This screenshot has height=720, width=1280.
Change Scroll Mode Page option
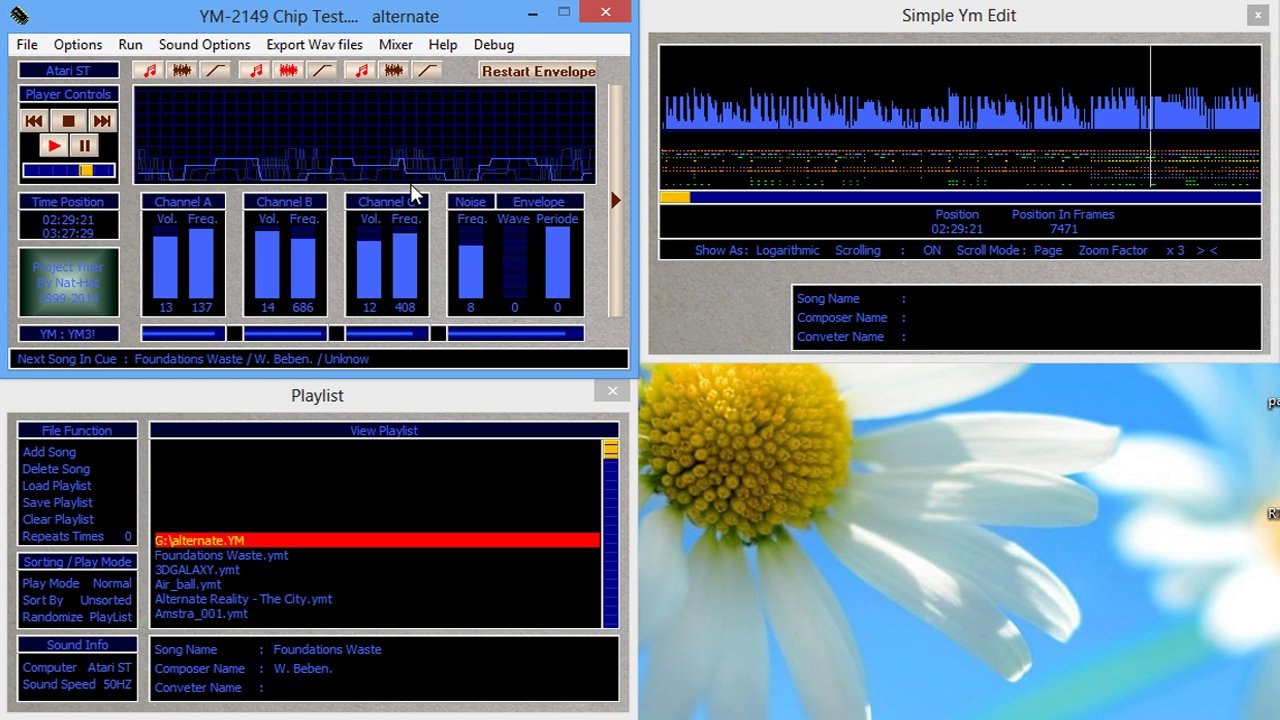pos(1047,250)
